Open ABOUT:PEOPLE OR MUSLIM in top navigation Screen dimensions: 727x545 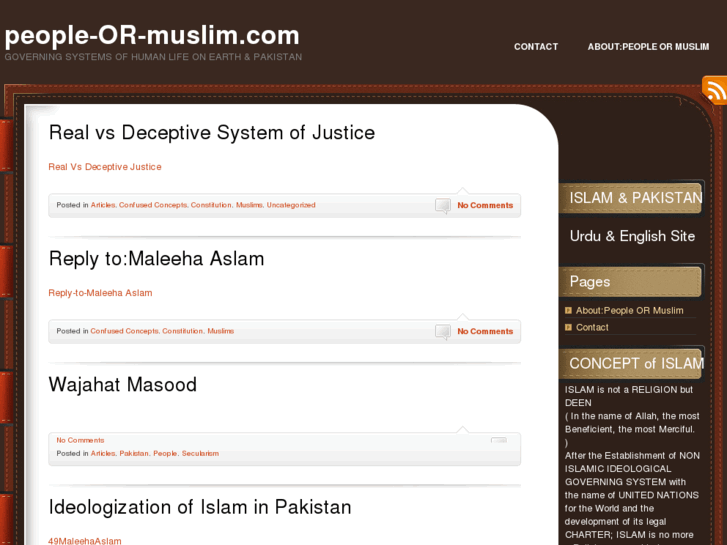pyautogui.click(x=648, y=47)
